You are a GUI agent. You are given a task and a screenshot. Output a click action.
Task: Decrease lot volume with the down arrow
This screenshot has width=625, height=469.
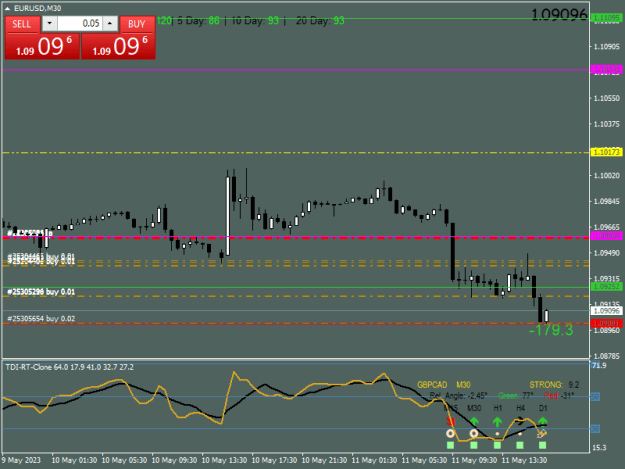click(49, 24)
